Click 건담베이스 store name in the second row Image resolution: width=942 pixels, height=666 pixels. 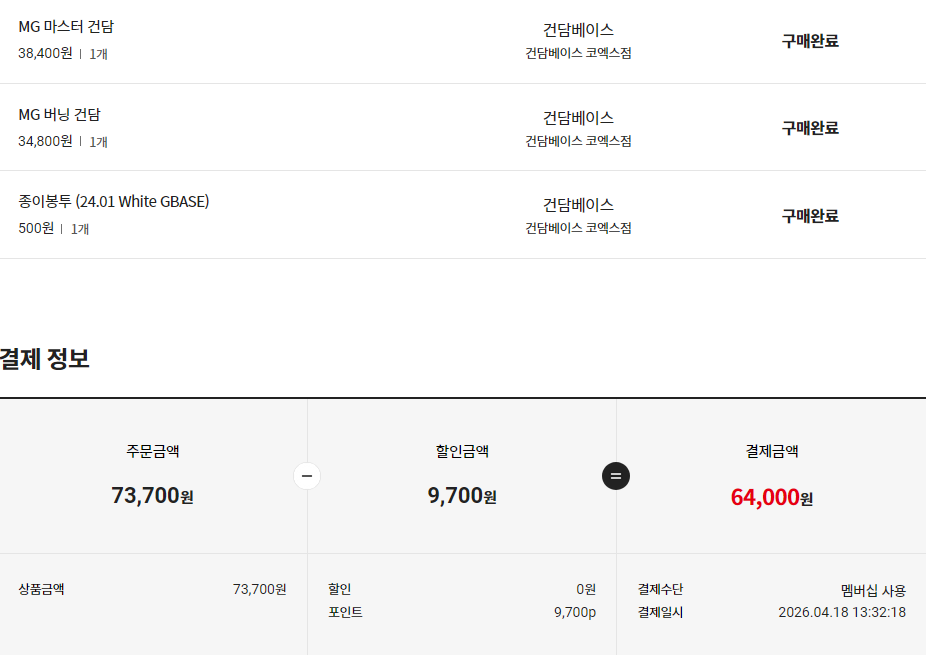point(578,118)
